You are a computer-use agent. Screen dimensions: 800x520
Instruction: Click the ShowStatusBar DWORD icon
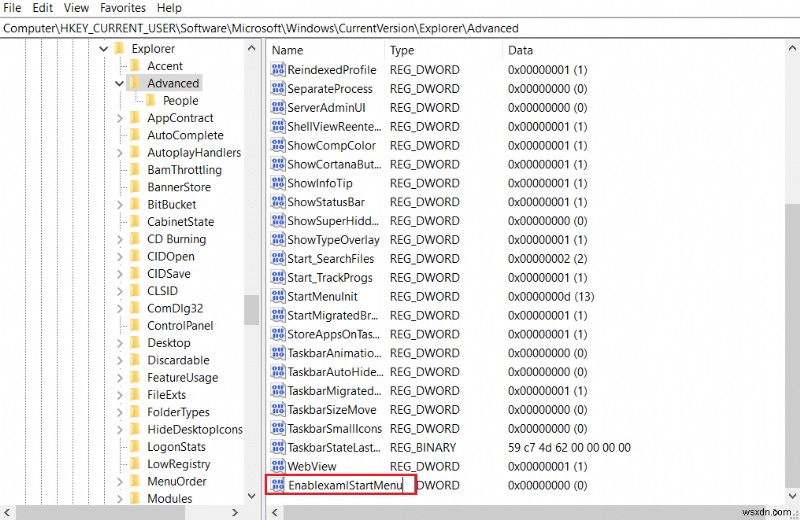point(278,202)
